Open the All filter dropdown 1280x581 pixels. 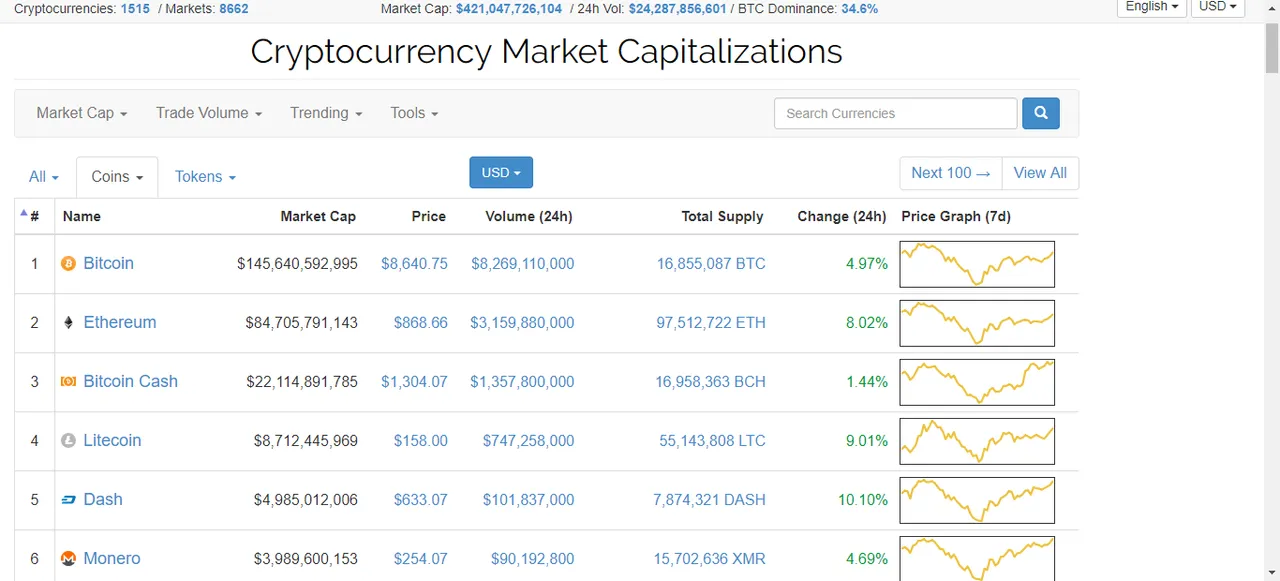[44, 177]
